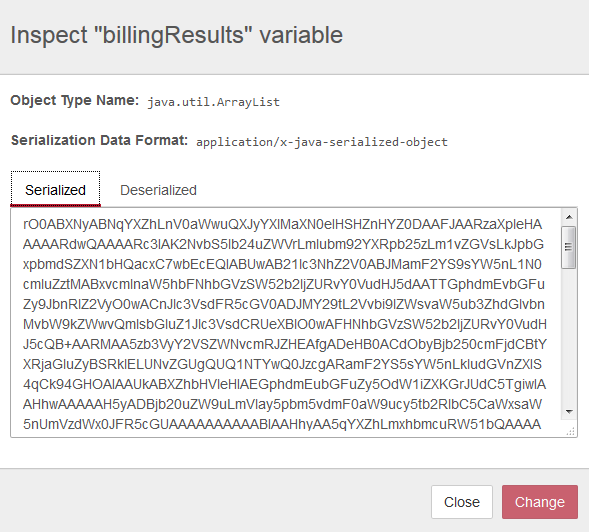Place cursor in line starting rO0ABXNy

[x=282, y=224]
